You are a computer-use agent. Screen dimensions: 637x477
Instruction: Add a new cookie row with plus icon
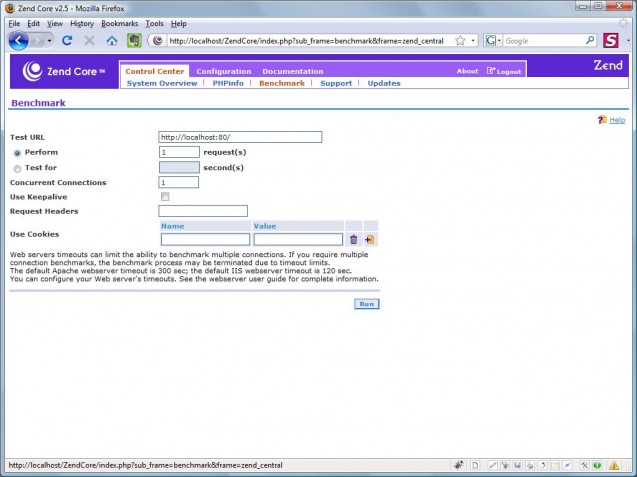370,240
